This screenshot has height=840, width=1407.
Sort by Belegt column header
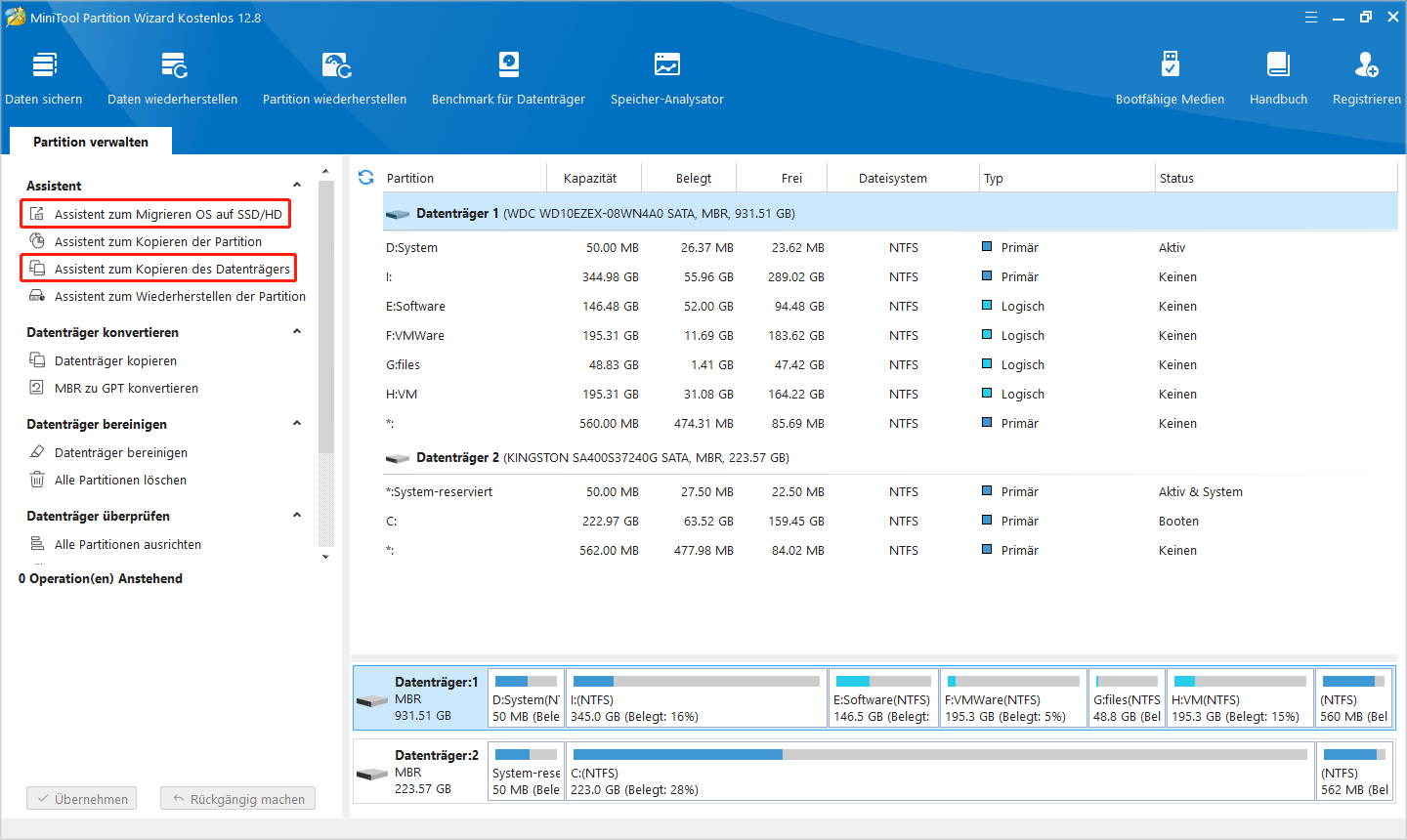click(694, 178)
